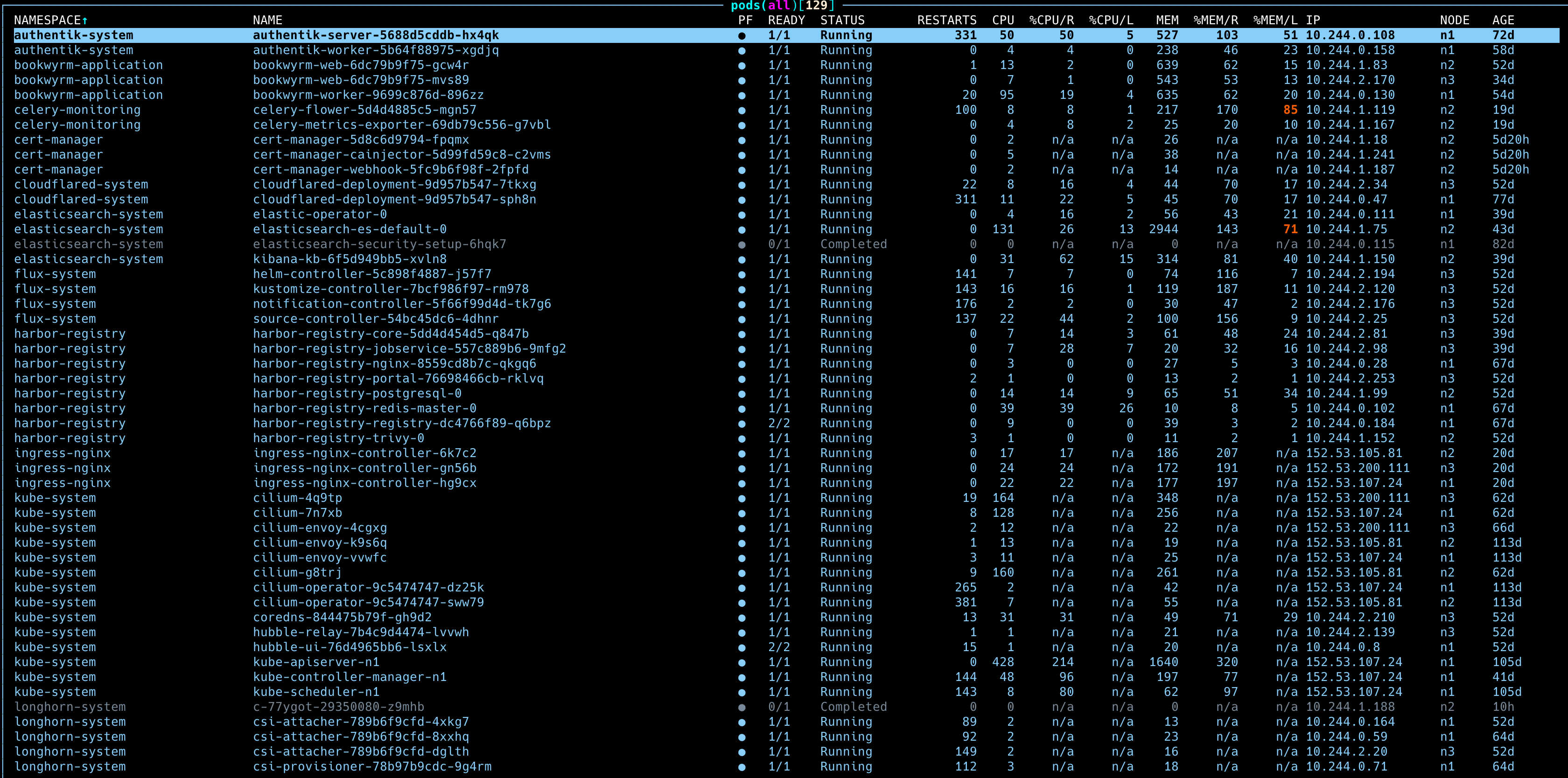Click the status indicator of kibana-kb pod

click(x=742, y=258)
